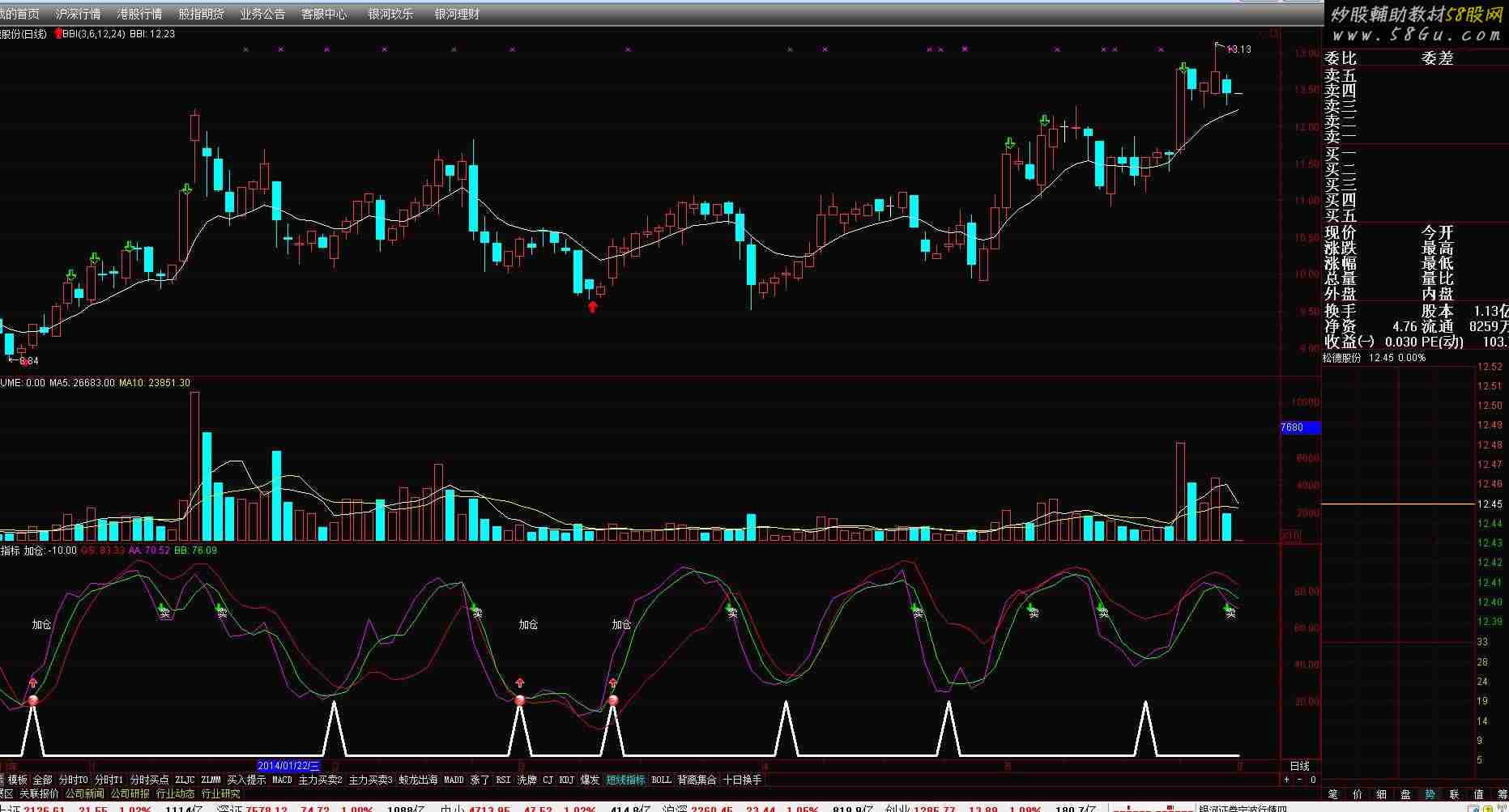Click the 0 reset button under 日线
Image resolution: width=1509 pixels, height=812 pixels.
point(1313,780)
